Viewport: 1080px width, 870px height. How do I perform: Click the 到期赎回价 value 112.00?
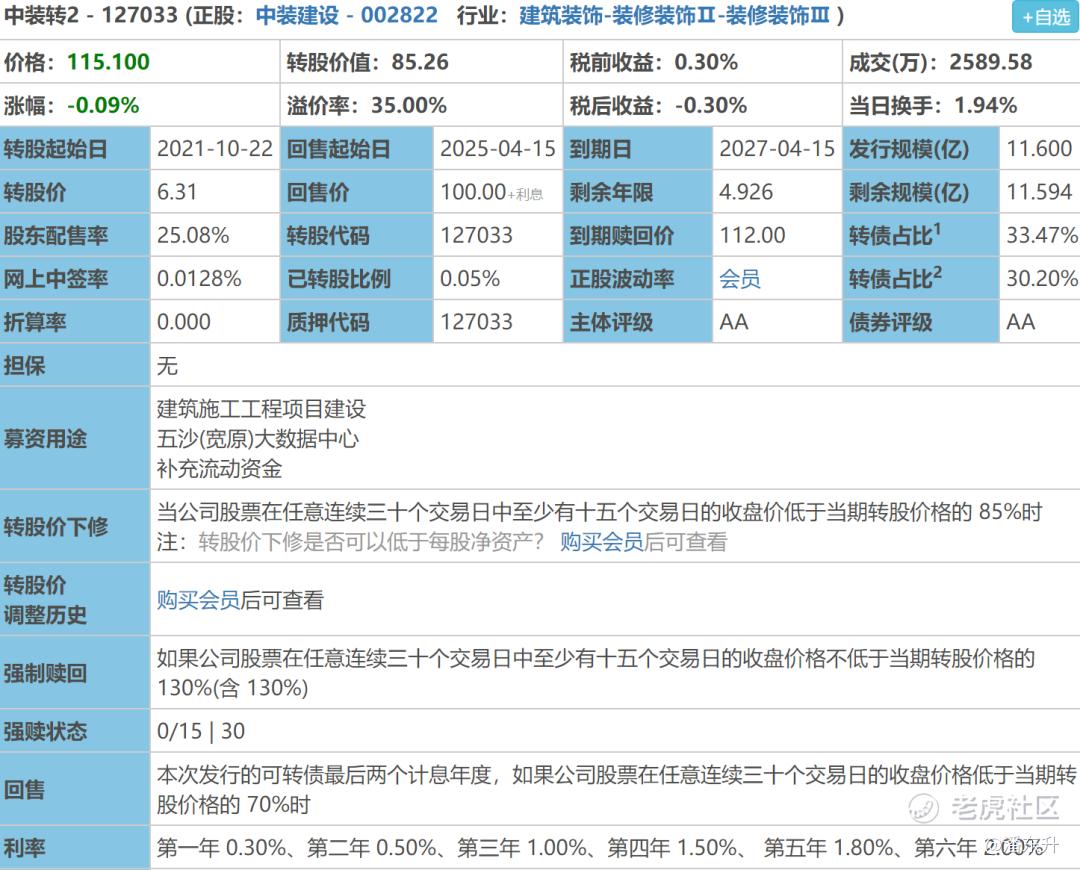pyautogui.click(x=752, y=236)
